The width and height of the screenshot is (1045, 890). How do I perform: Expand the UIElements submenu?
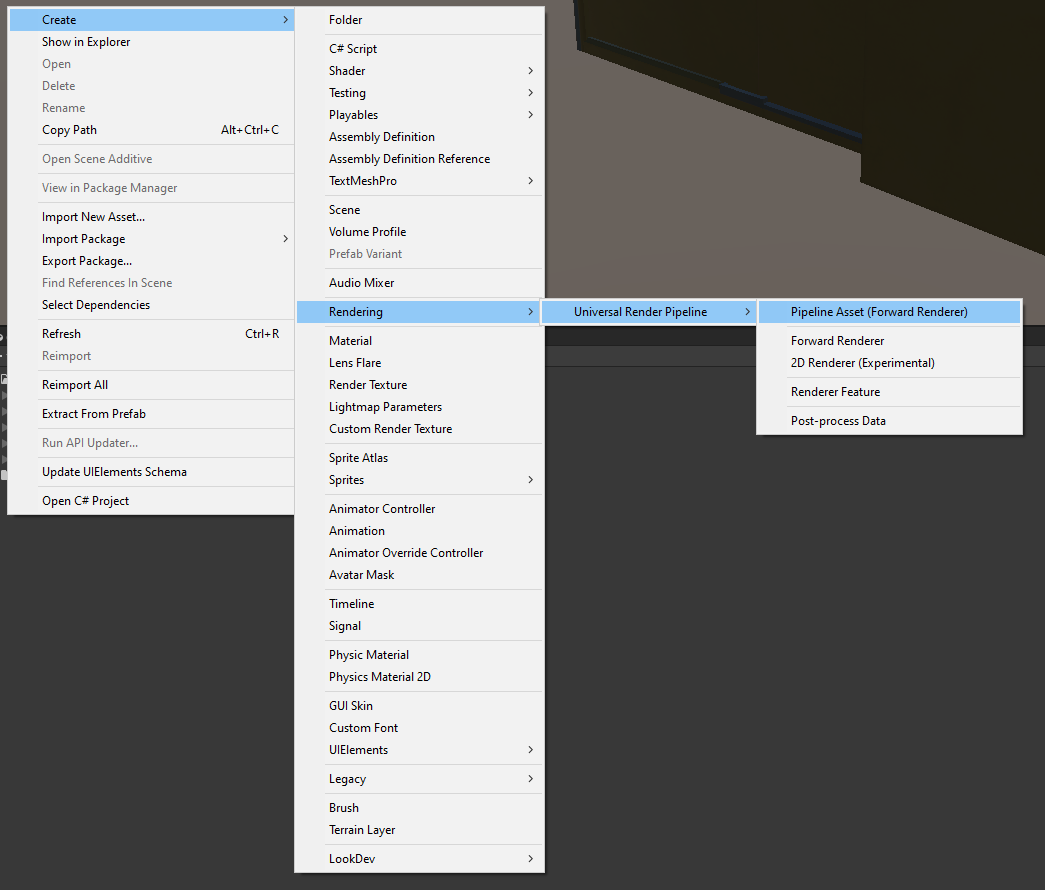(x=419, y=750)
